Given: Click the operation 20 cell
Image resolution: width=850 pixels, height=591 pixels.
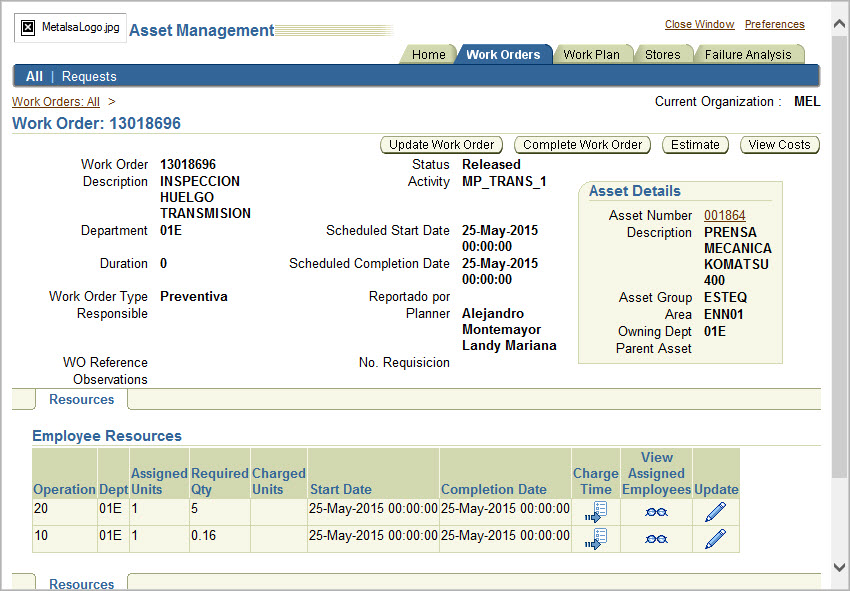Looking at the screenshot, I should pos(65,512).
